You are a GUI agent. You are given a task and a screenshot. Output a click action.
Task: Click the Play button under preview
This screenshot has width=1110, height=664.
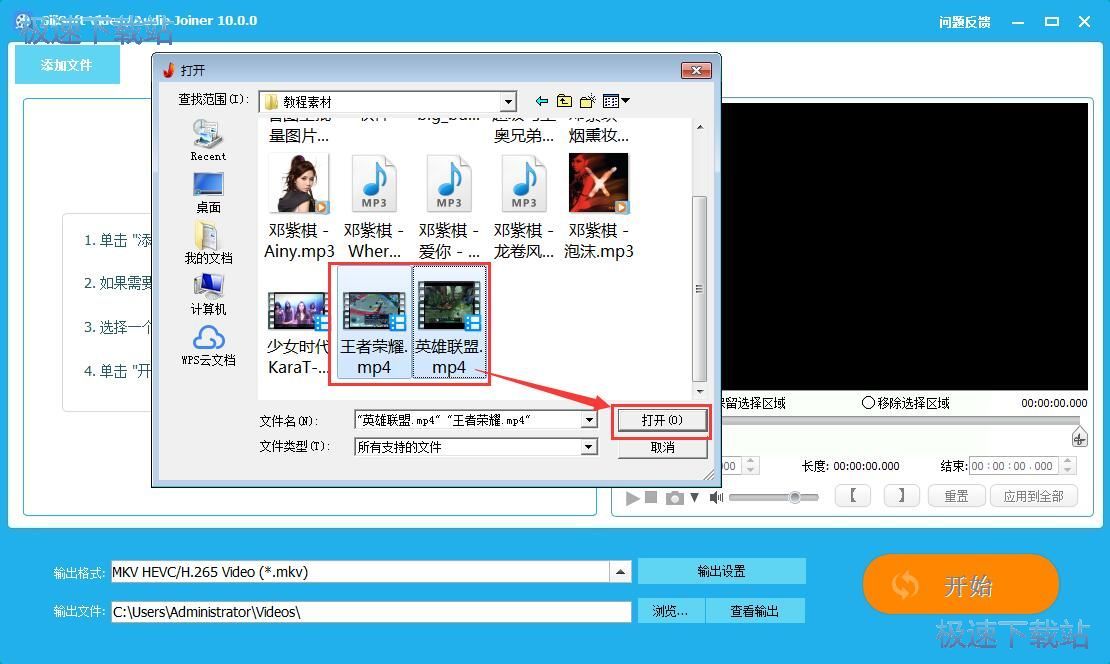(632, 498)
